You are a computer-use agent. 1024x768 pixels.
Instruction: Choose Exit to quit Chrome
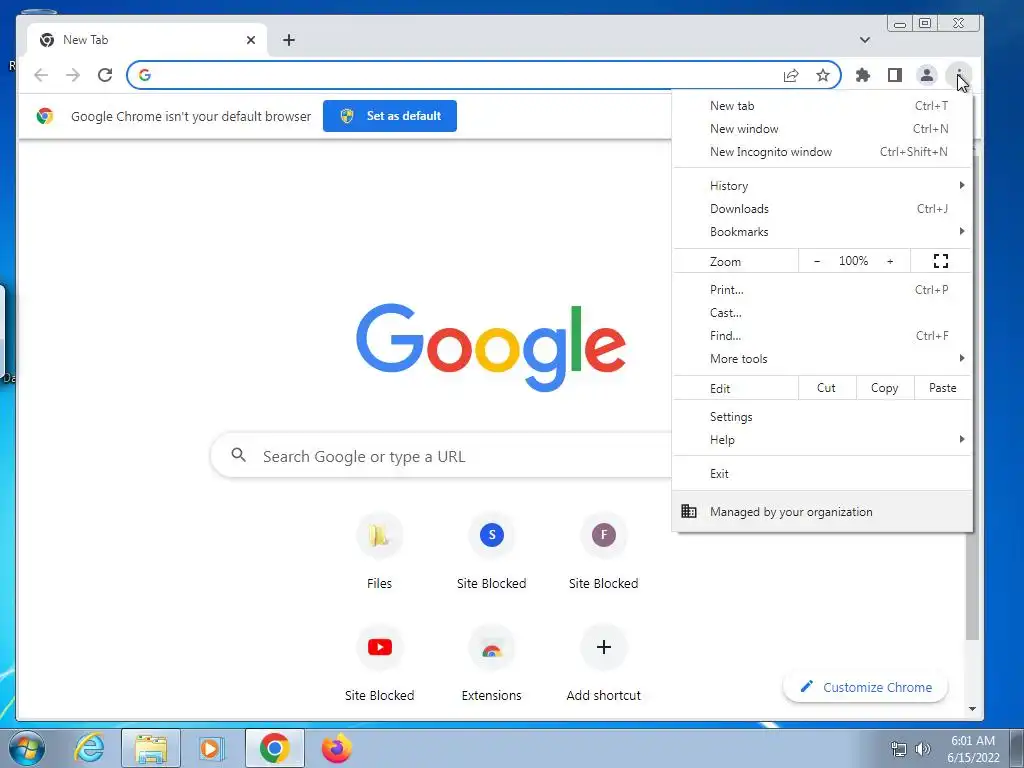(x=822, y=473)
